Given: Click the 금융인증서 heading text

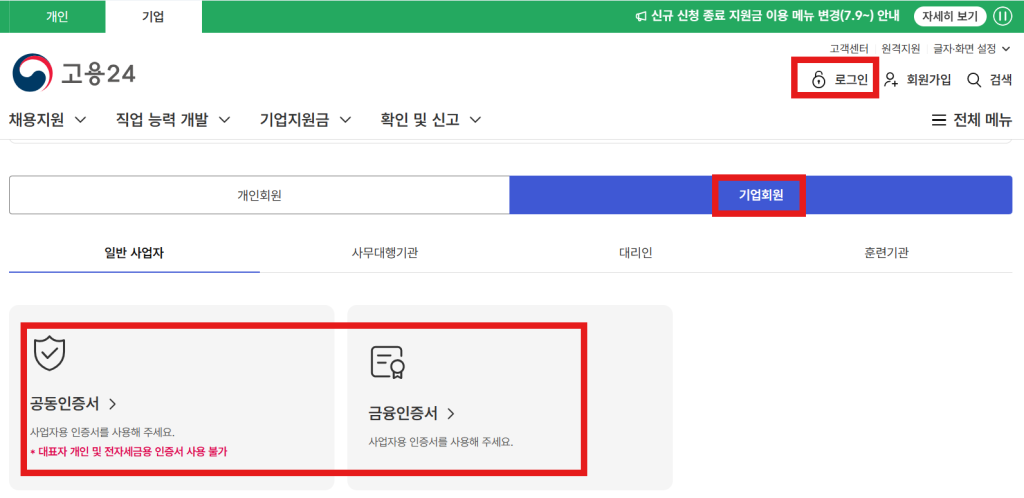Looking at the screenshot, I should point(403,413).
